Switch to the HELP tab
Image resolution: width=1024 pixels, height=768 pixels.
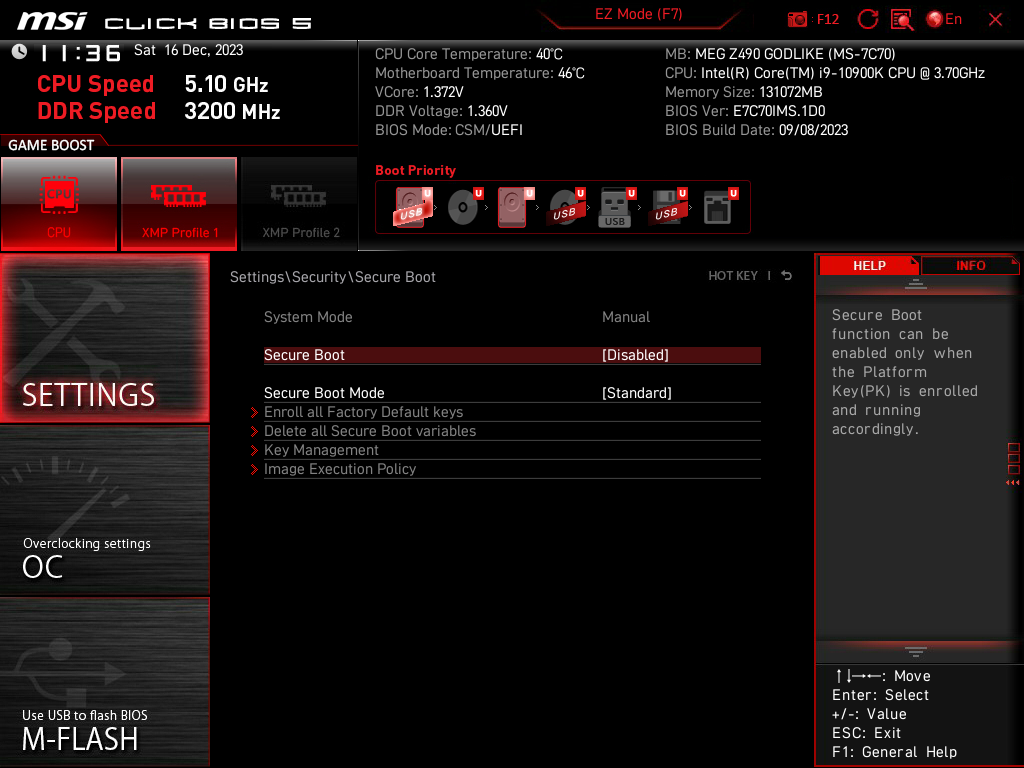[869, 265]
